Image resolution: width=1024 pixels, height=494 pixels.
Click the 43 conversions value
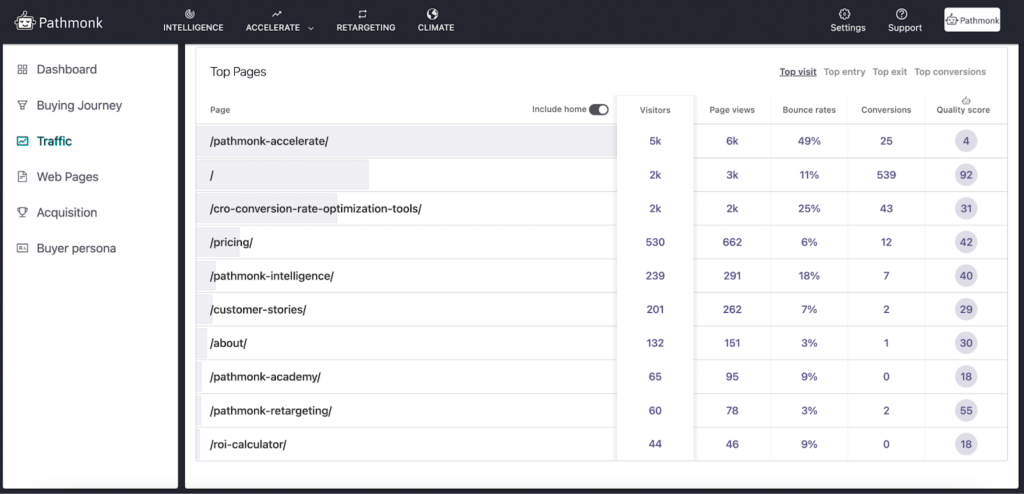coord(886,208)
